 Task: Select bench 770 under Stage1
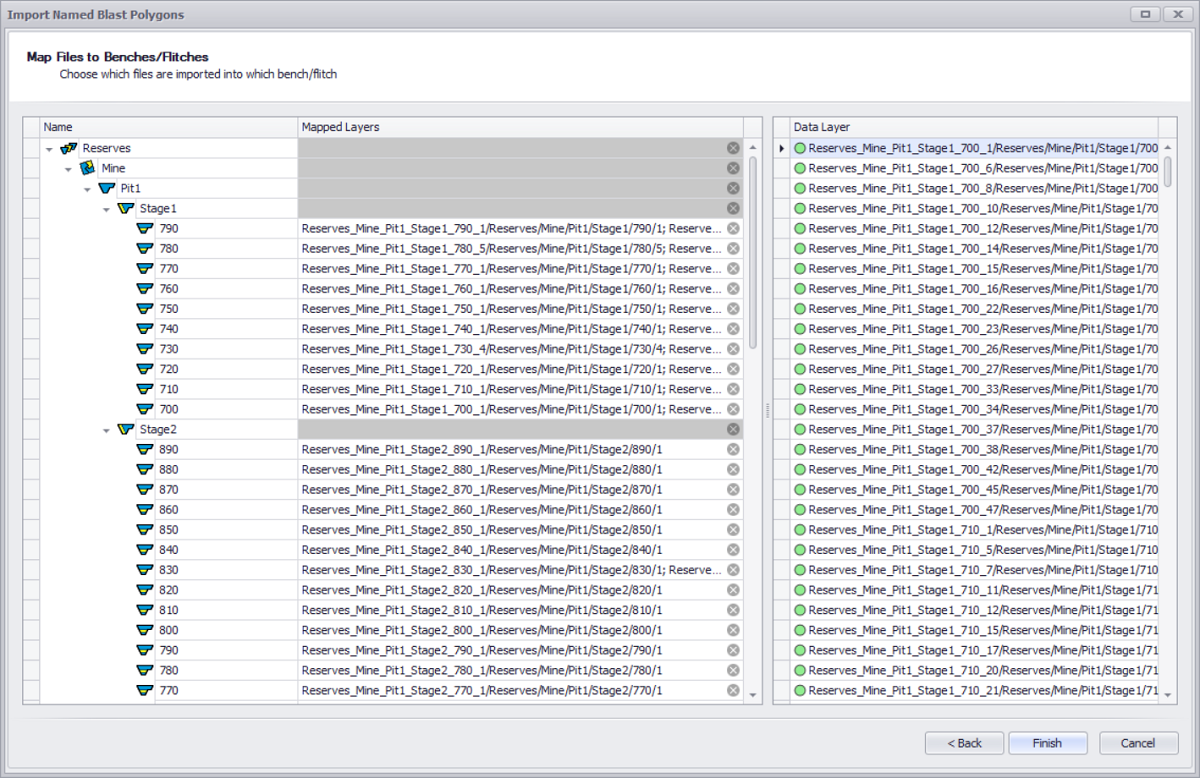[x=169, y=268]
